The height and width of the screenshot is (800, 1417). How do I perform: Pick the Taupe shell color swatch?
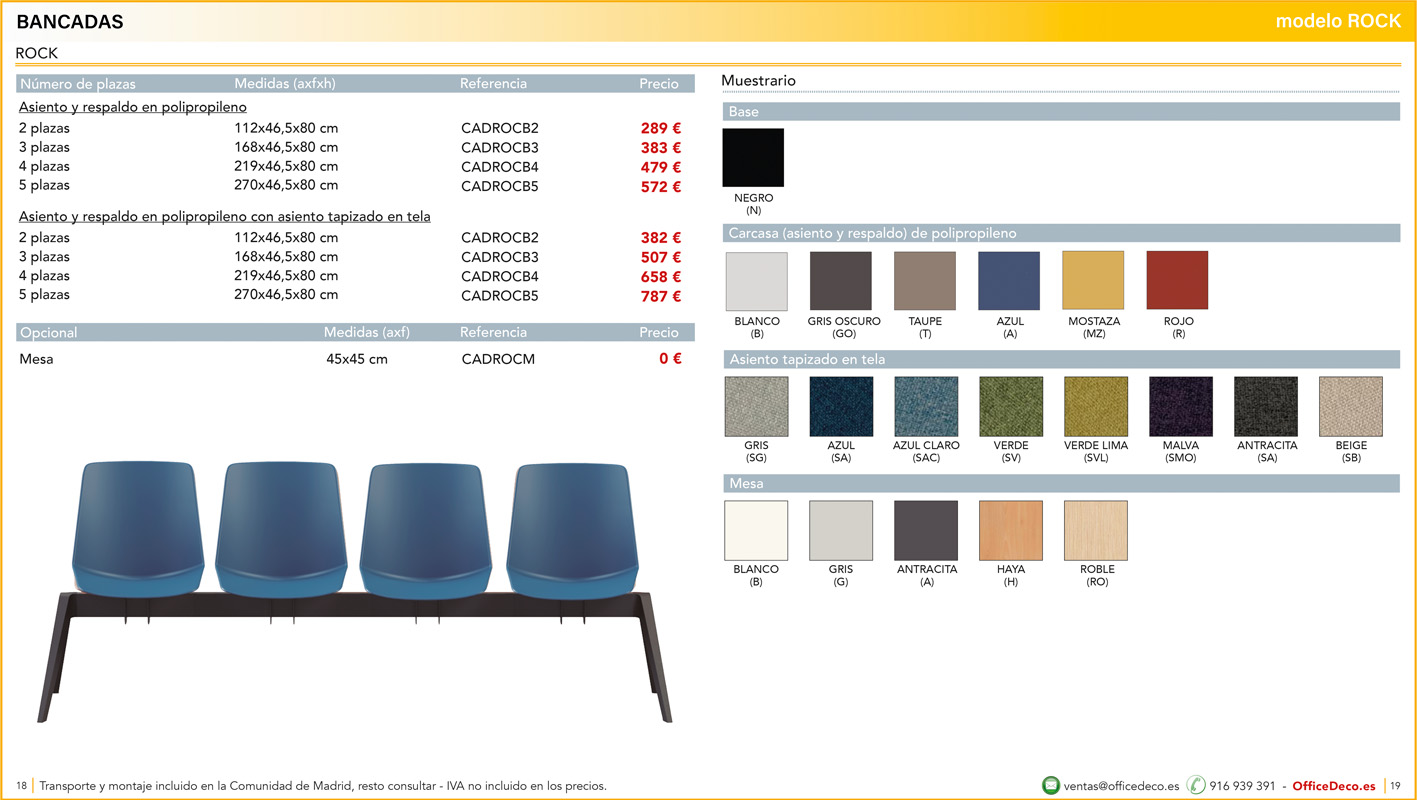925,281
